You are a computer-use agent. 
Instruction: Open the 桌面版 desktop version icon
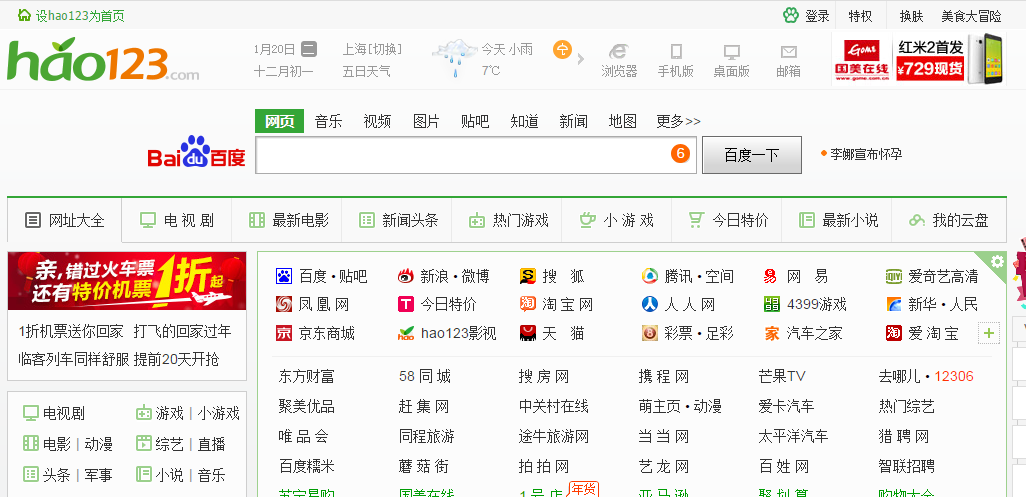tap(731, 53)
